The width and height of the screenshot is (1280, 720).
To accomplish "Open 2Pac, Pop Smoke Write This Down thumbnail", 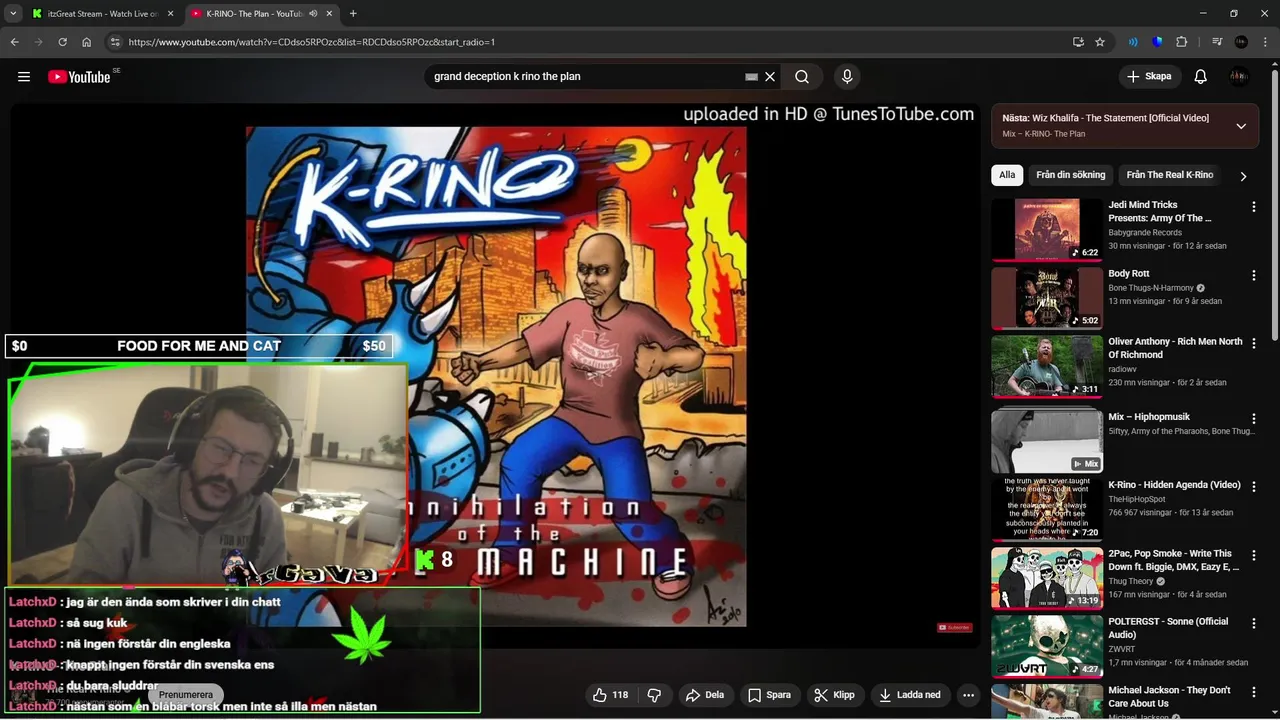I will [1047, 577].
